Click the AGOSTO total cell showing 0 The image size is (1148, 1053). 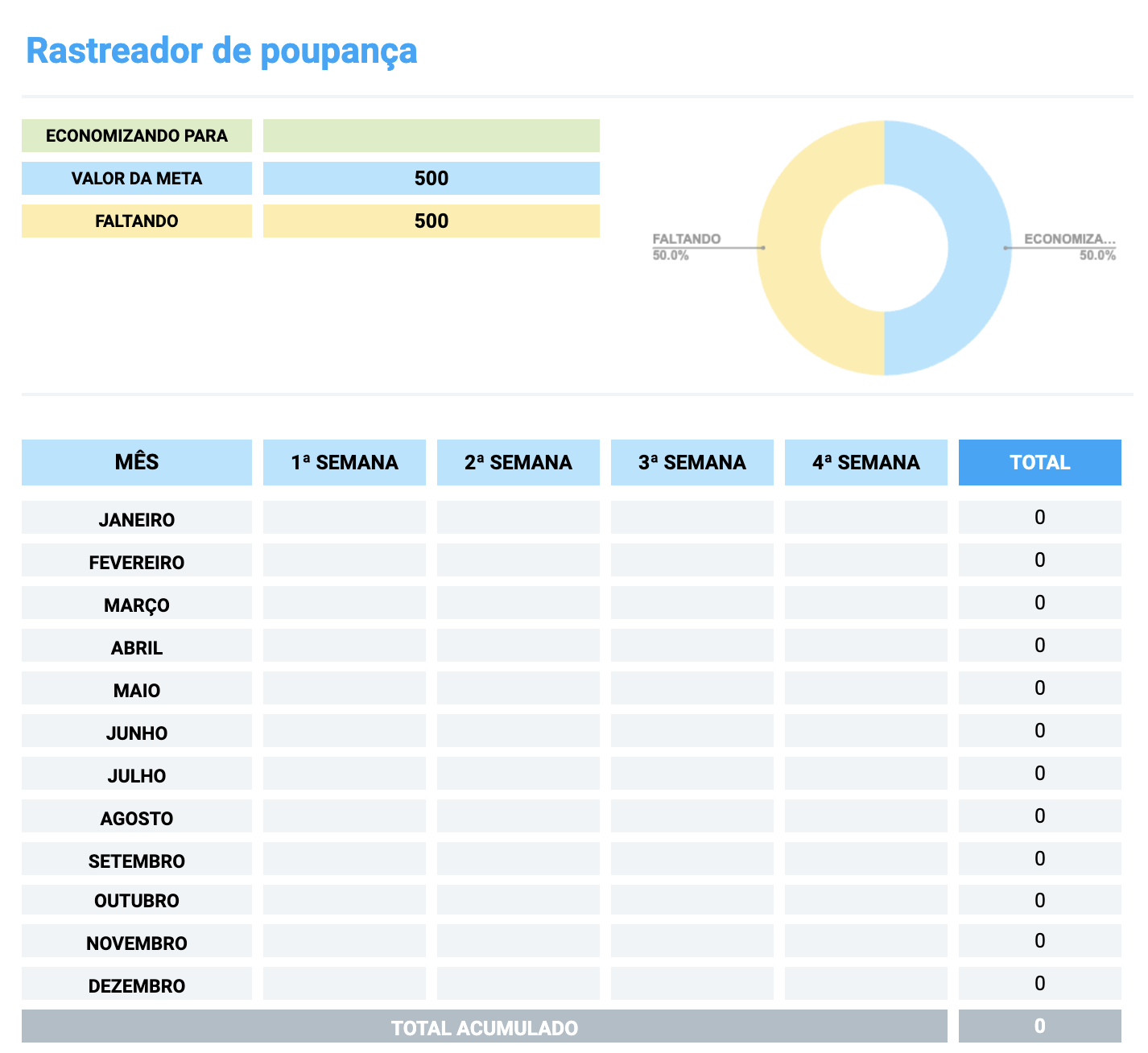pos(1040,816)
